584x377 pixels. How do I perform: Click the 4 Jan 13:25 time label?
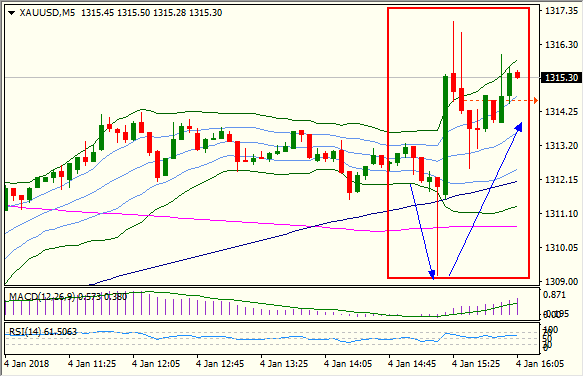pos(284,364)
